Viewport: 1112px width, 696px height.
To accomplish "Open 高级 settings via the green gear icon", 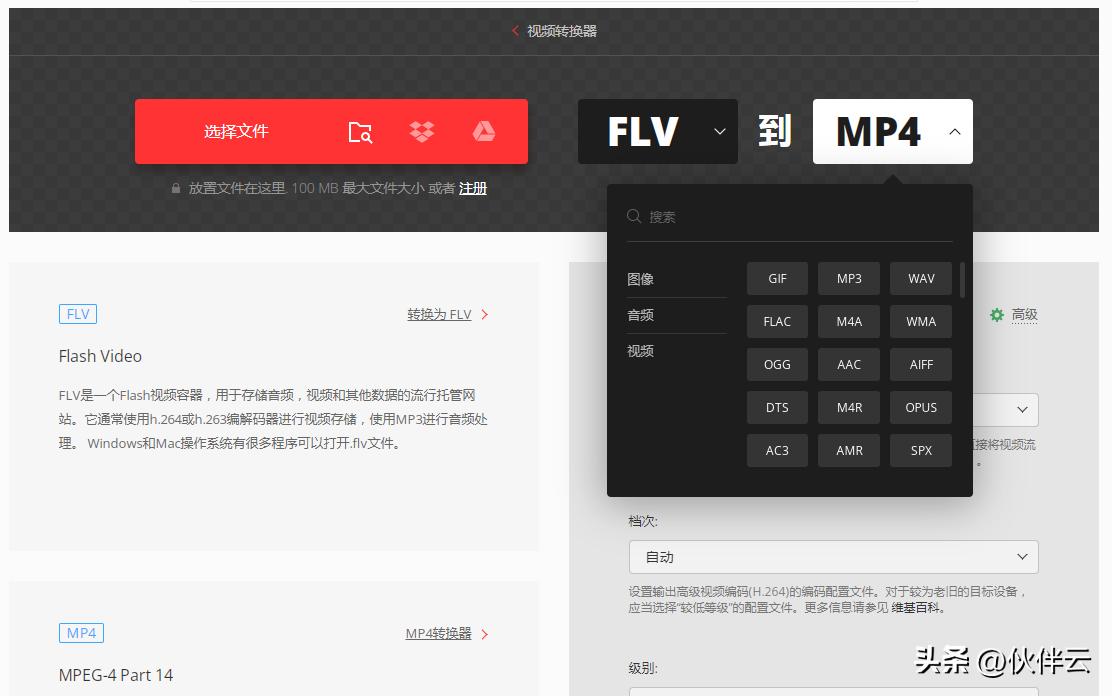I will [x=997, y=314].
